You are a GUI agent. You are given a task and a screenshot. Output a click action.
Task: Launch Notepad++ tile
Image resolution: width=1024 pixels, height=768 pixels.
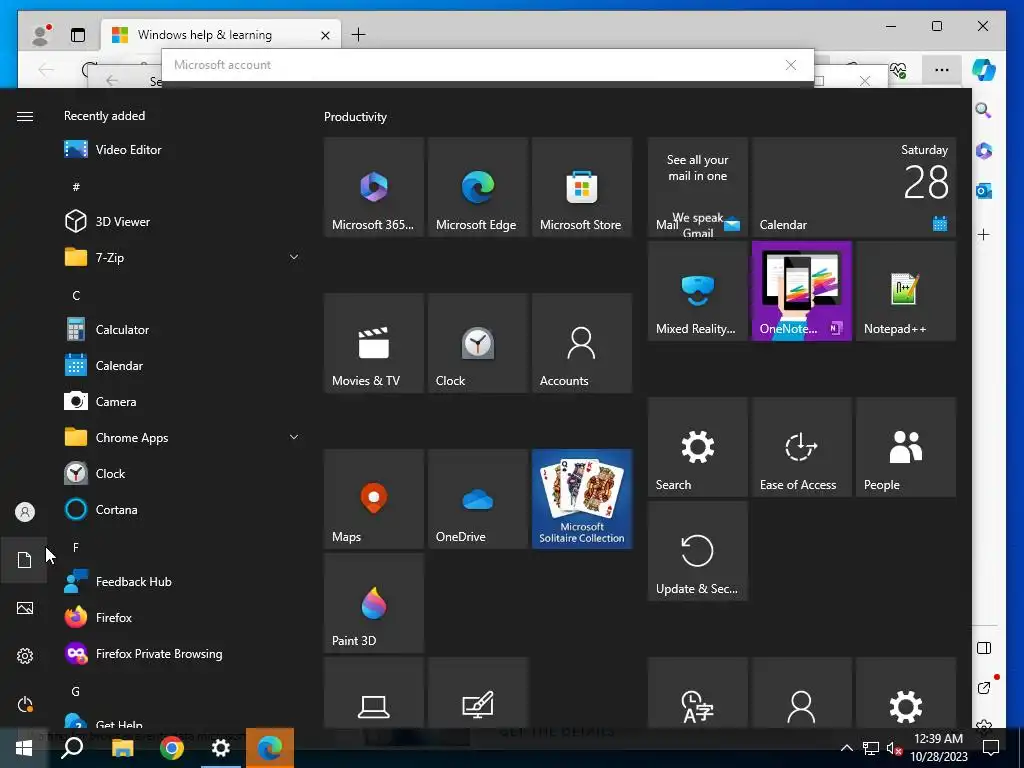905,291
